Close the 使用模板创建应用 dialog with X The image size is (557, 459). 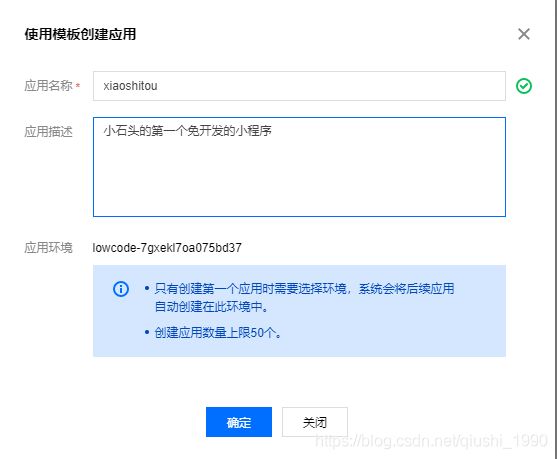coord(524,34)
